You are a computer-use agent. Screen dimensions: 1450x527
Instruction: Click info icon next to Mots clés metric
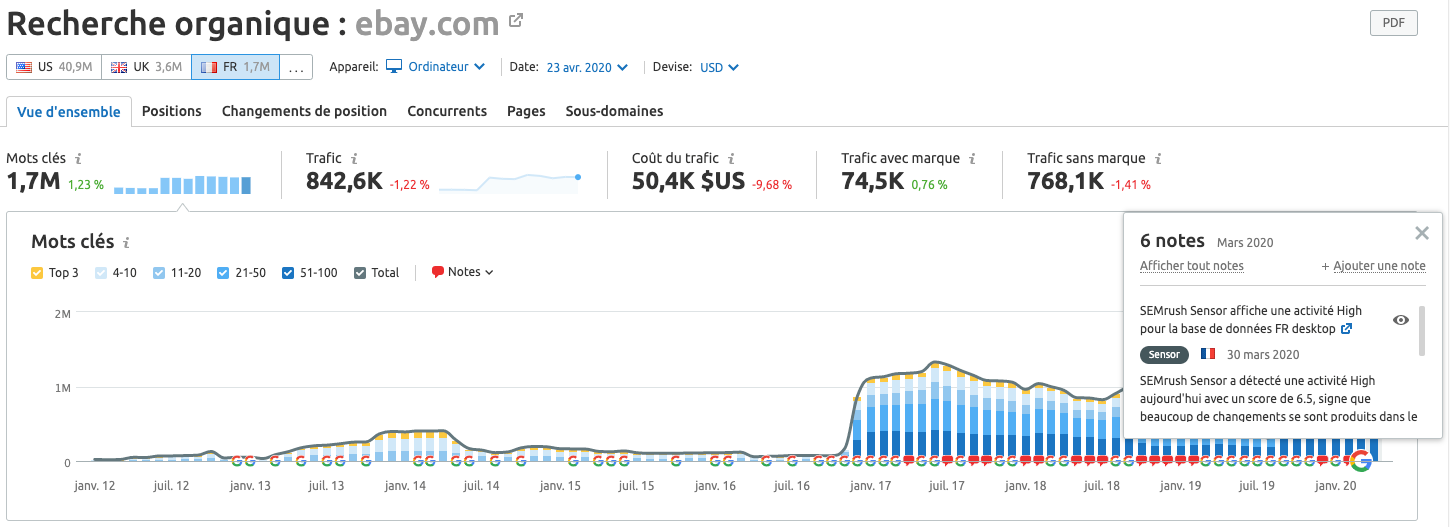click(79, 158)
